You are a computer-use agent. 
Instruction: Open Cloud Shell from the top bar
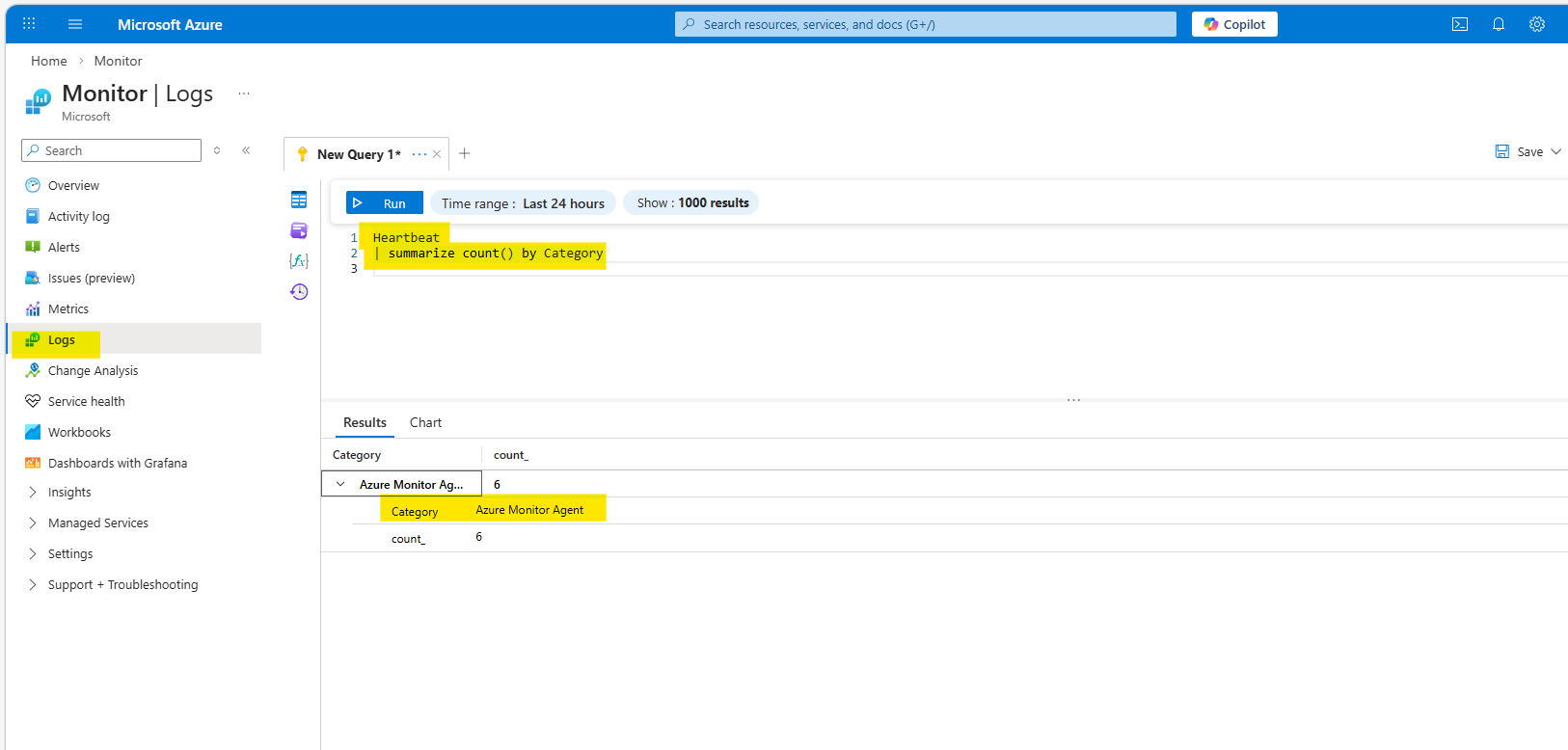[1460, 24]
